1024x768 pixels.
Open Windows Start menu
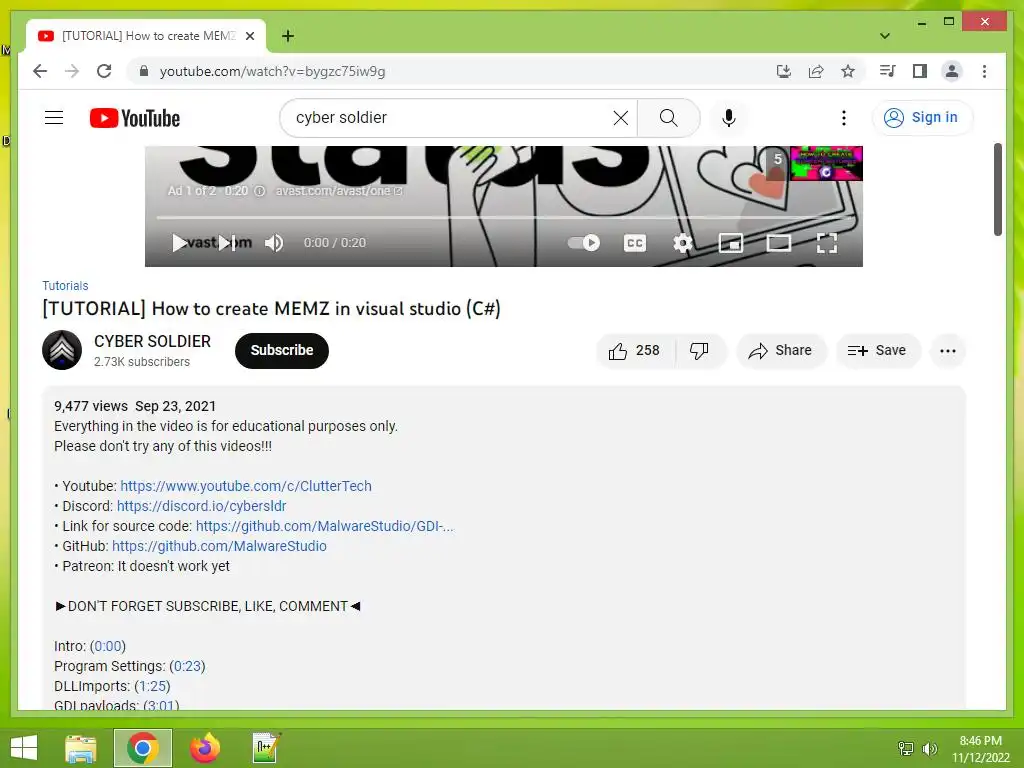[x=24, y=748]
